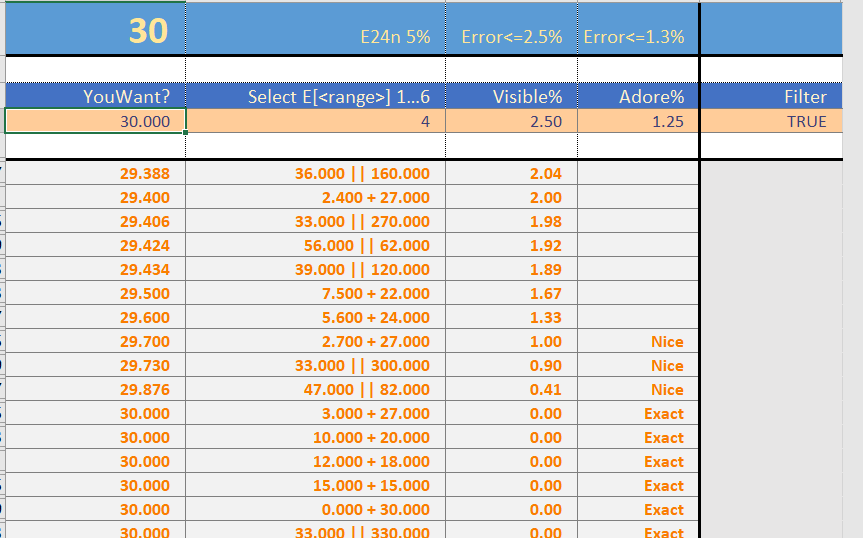Select the 1.33 percent cell
The image size is (863, 538).
pos(511,317)
